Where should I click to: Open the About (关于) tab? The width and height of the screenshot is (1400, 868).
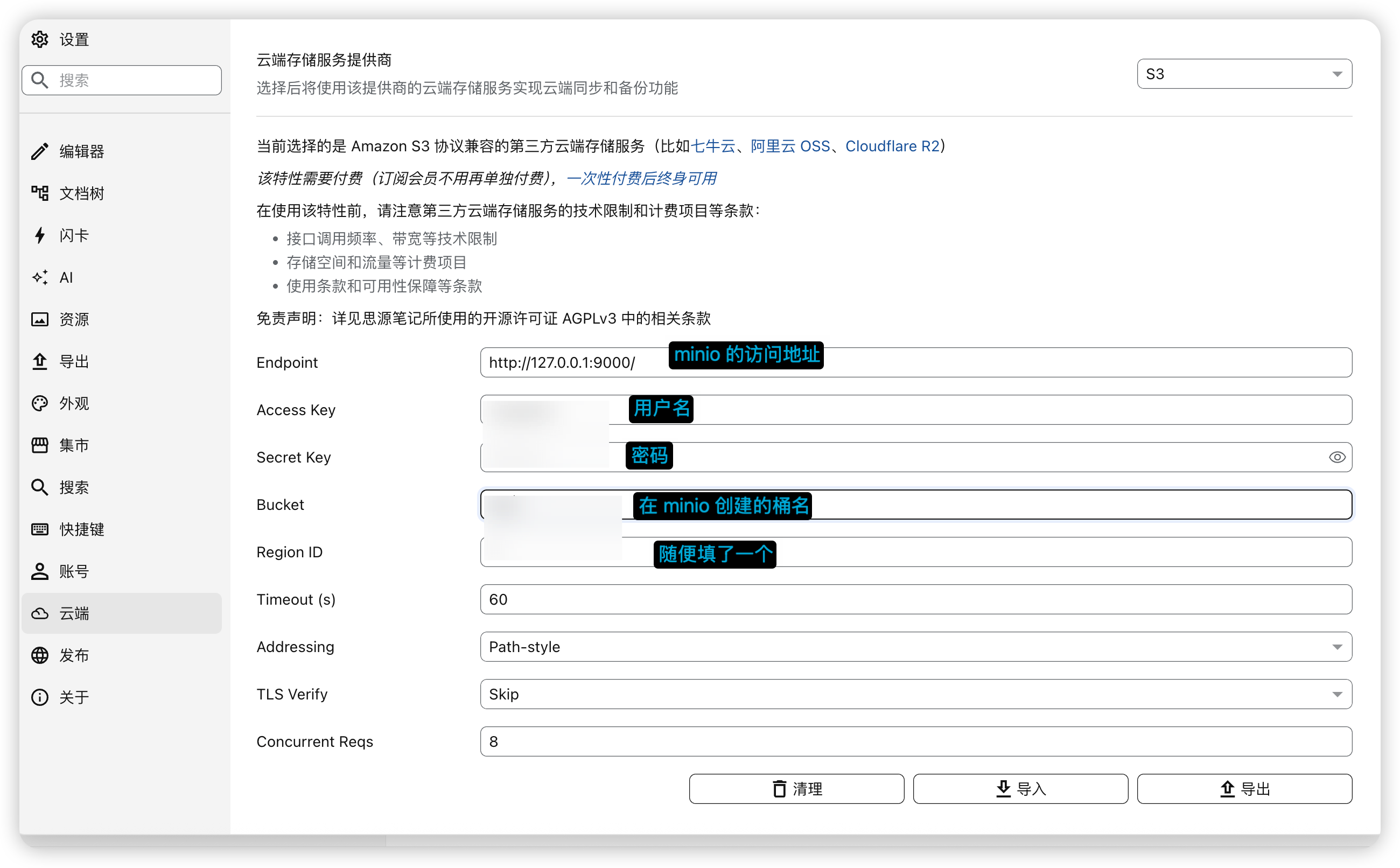73,697
